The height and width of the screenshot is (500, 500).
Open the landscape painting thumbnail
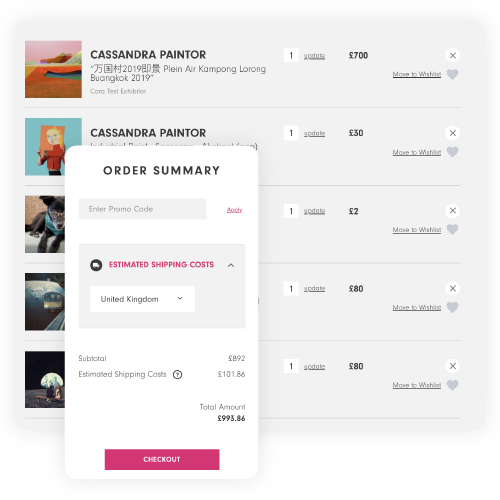pos(53,69)
